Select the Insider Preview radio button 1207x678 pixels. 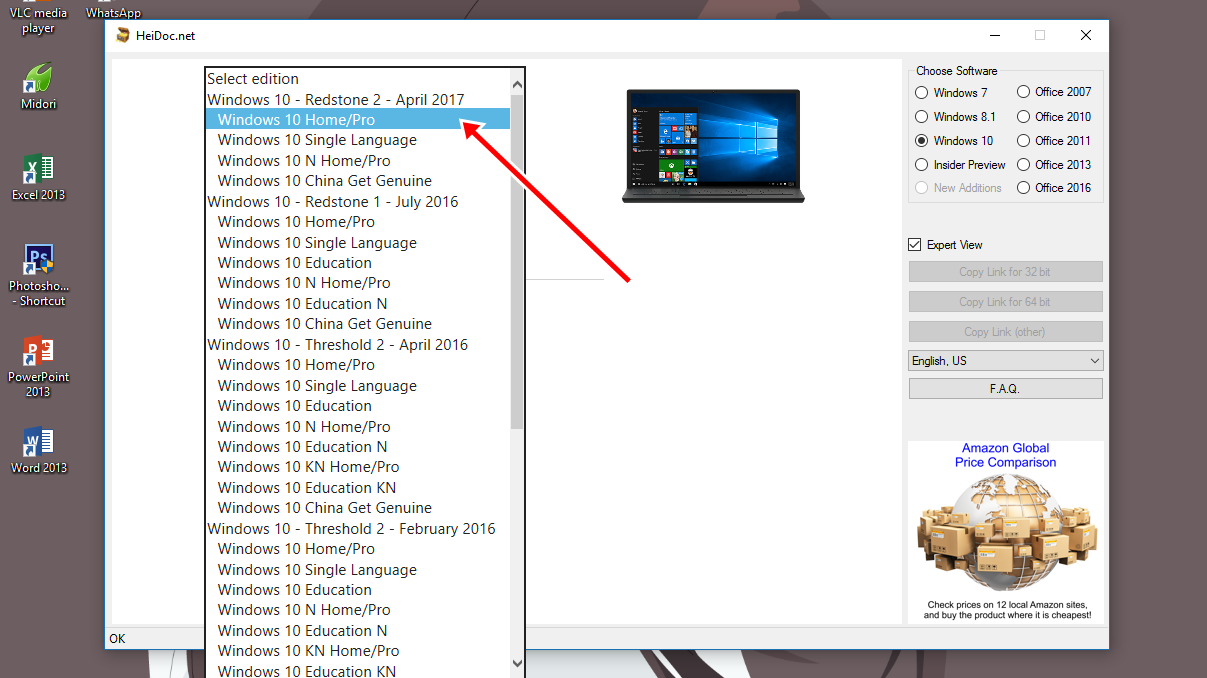tap(922, 165)
